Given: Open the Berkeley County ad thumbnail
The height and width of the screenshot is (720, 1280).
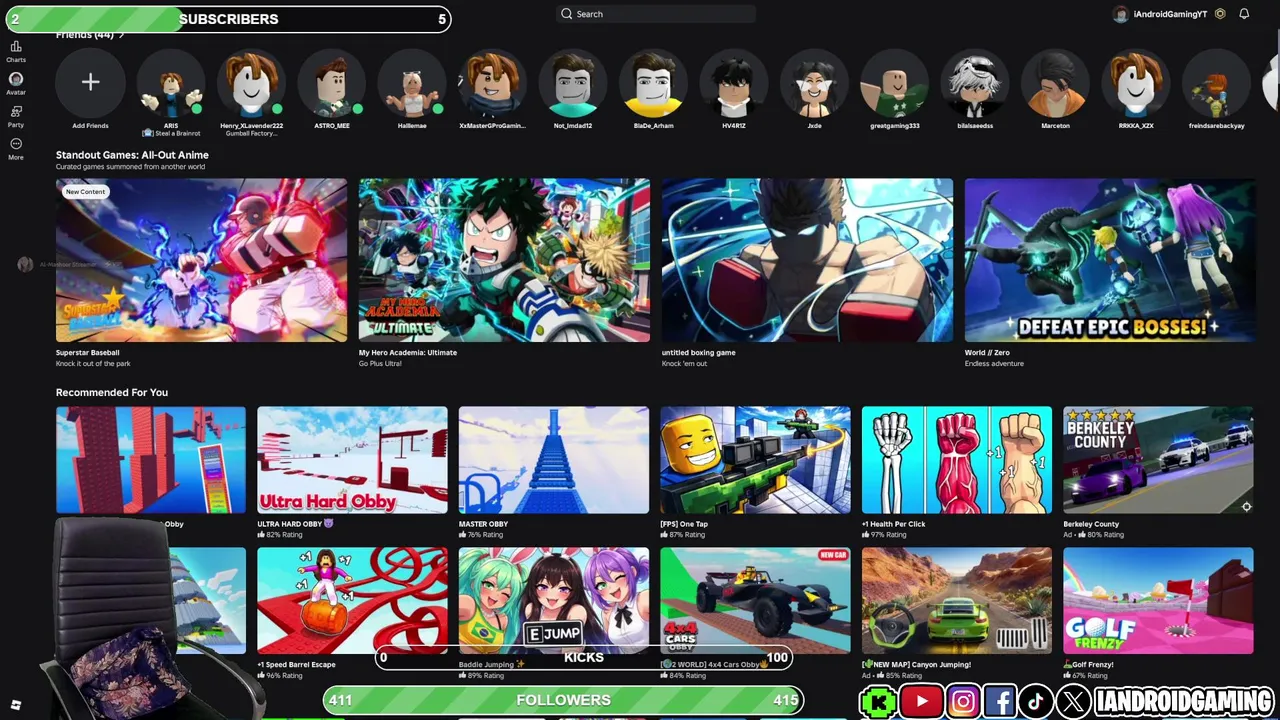Looking at the screenshot, I should [x=1158, y=460].
